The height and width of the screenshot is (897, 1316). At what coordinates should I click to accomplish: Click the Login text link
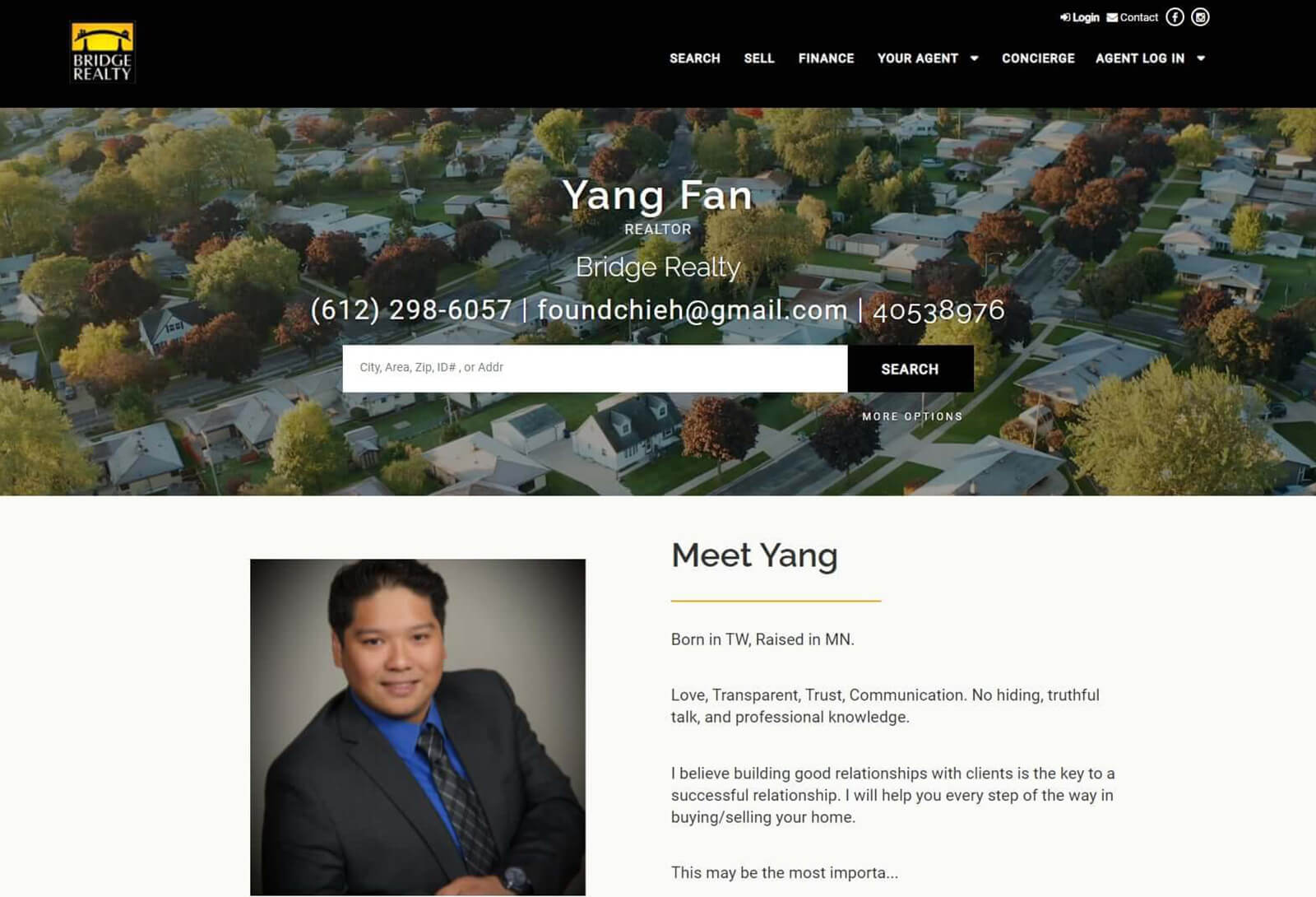[1086, 17]
